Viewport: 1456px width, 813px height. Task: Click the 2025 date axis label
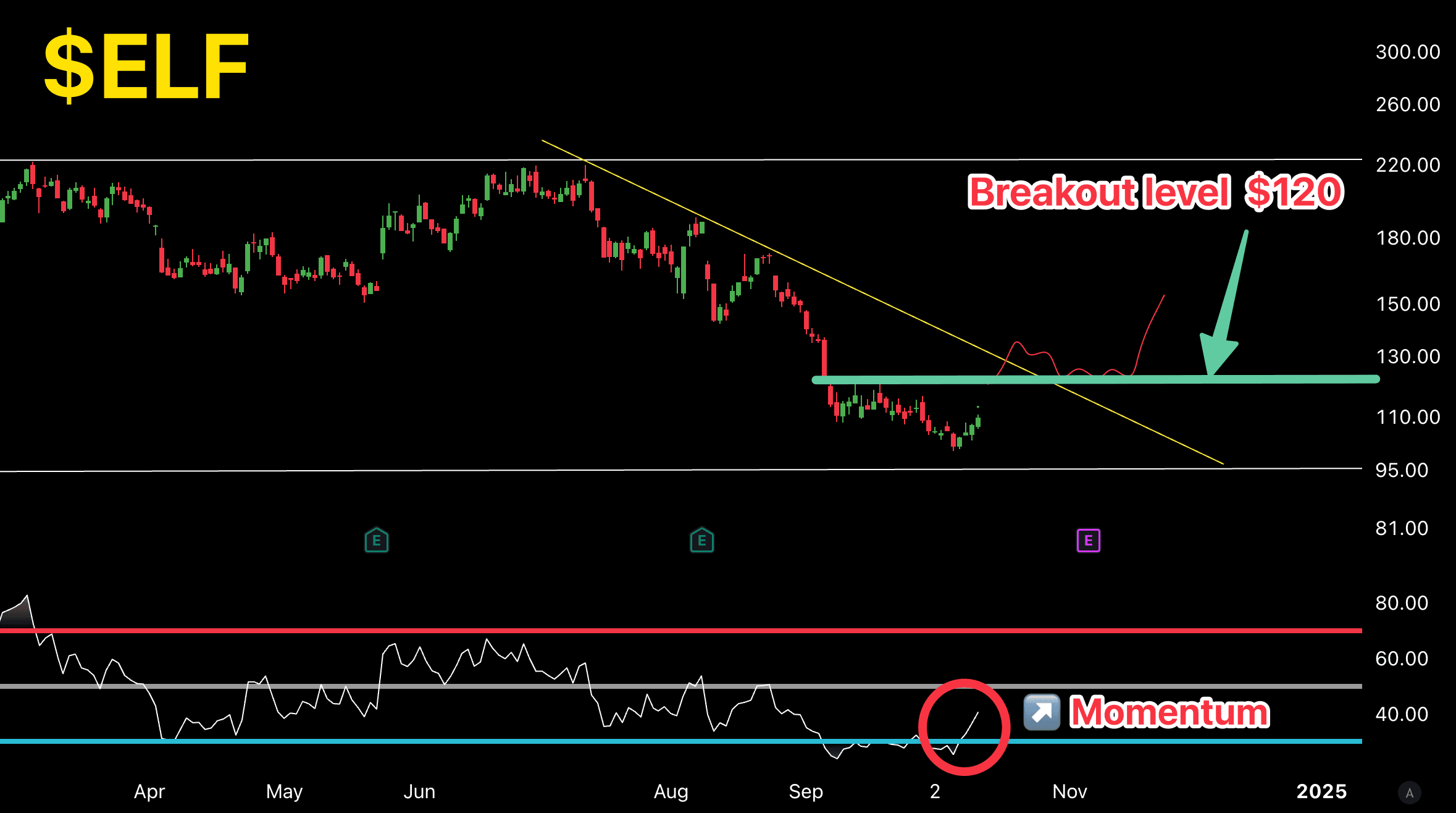pos(1321,791)
